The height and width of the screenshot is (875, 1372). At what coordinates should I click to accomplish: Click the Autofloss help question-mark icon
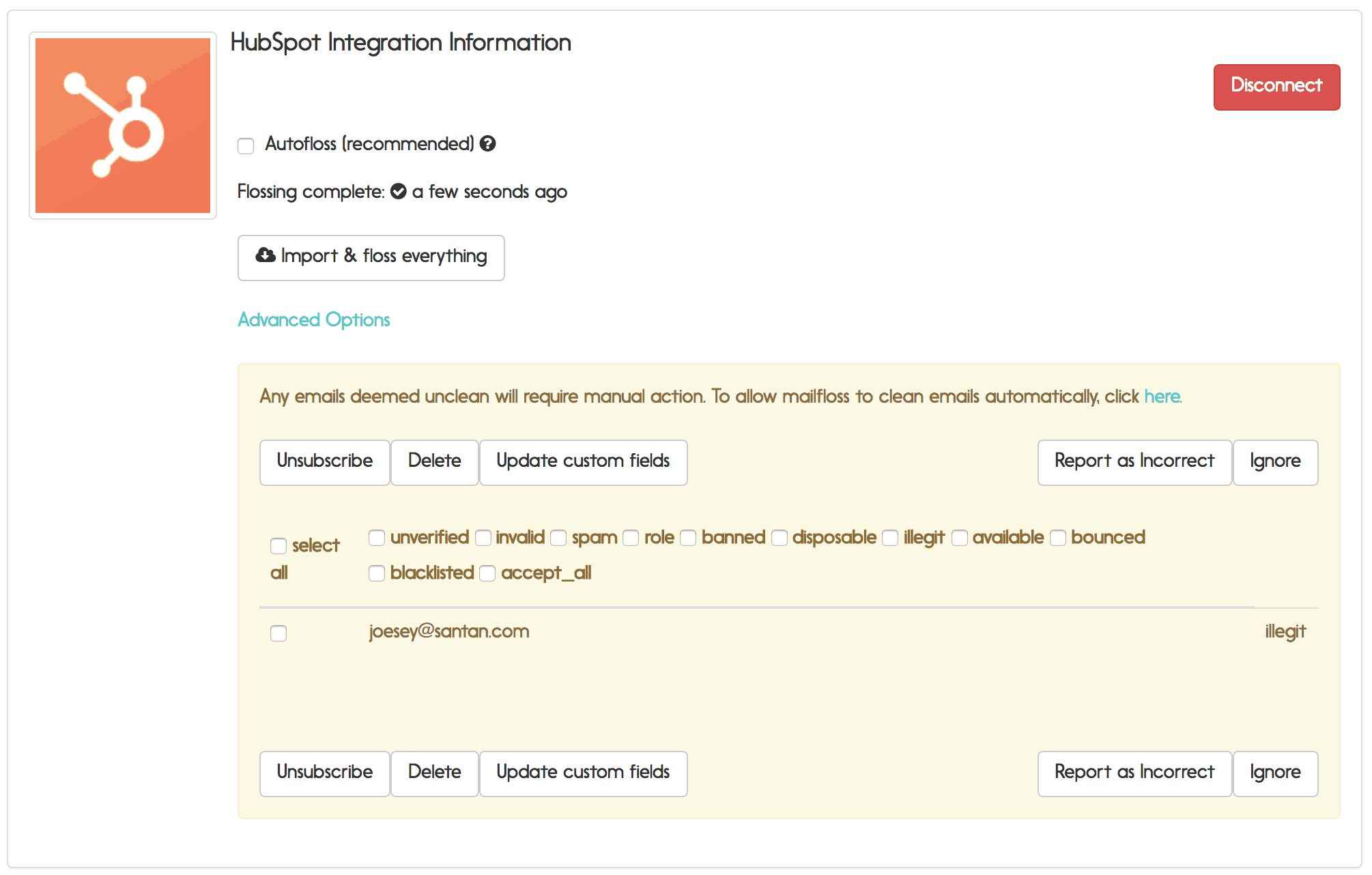pos(487,143)
